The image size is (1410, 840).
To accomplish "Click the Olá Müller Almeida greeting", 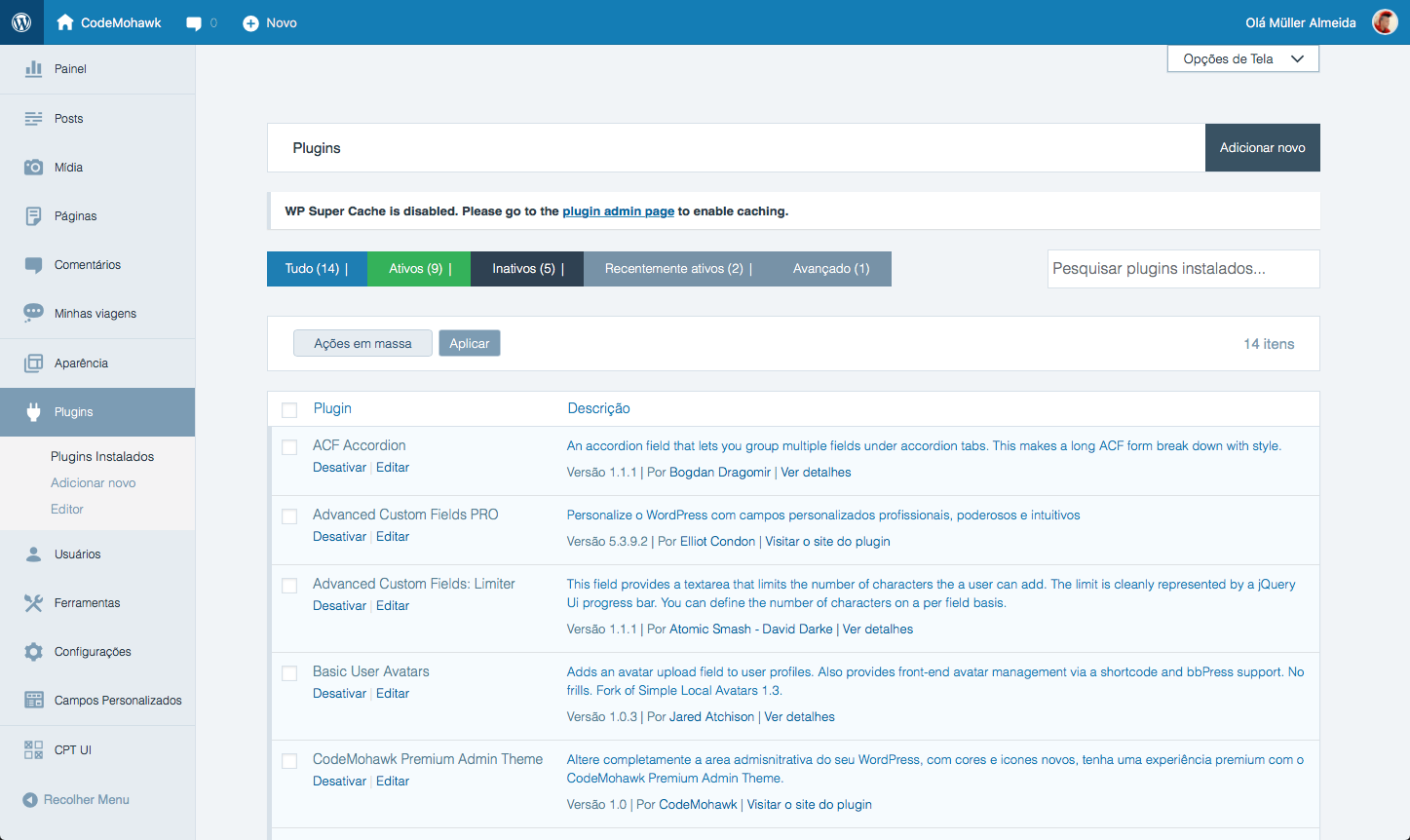I will (x=1300, y=23).
